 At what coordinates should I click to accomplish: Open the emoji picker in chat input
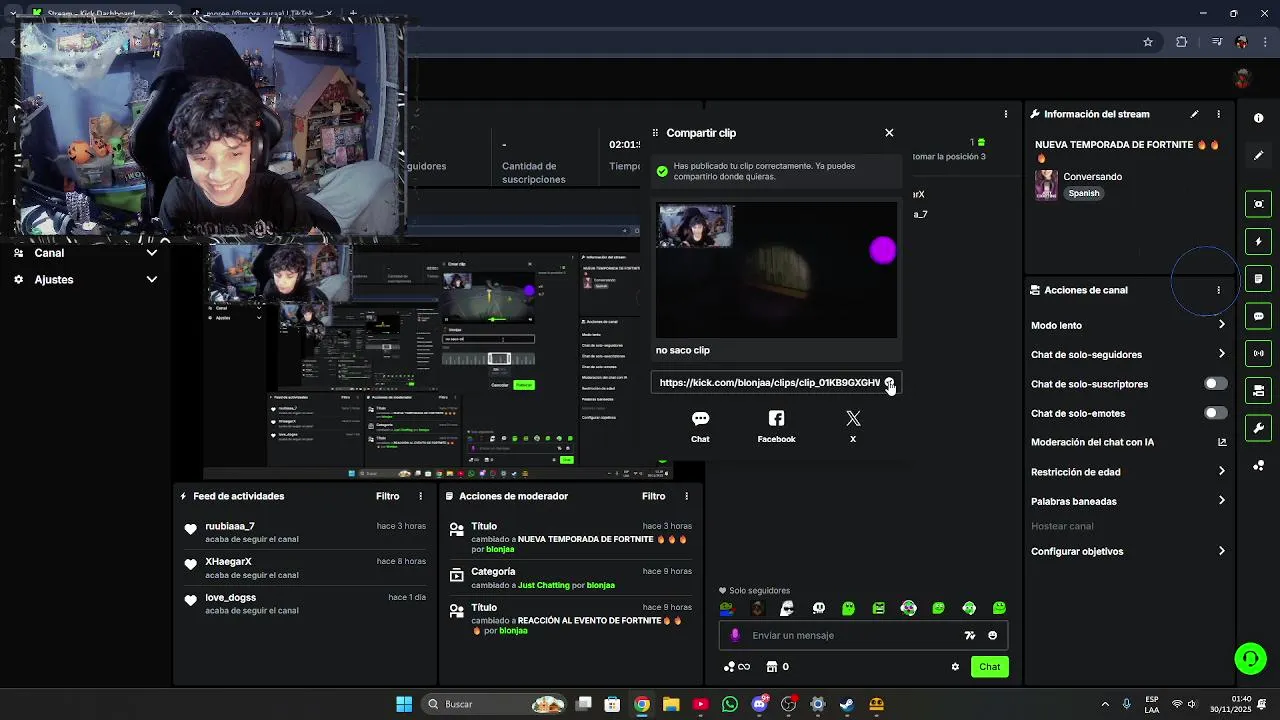pyautogui.click(x=992, y=635)
